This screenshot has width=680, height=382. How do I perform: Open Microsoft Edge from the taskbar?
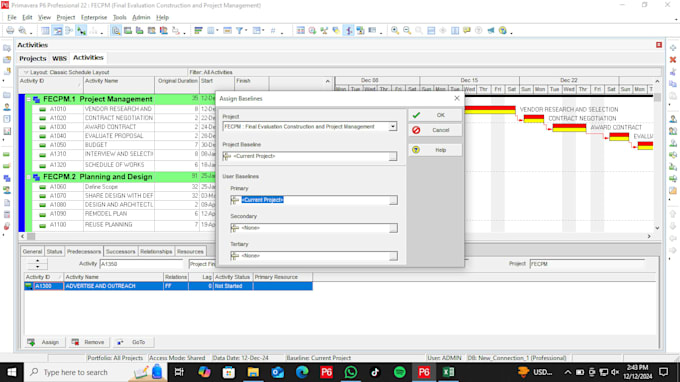pos(302,372)
